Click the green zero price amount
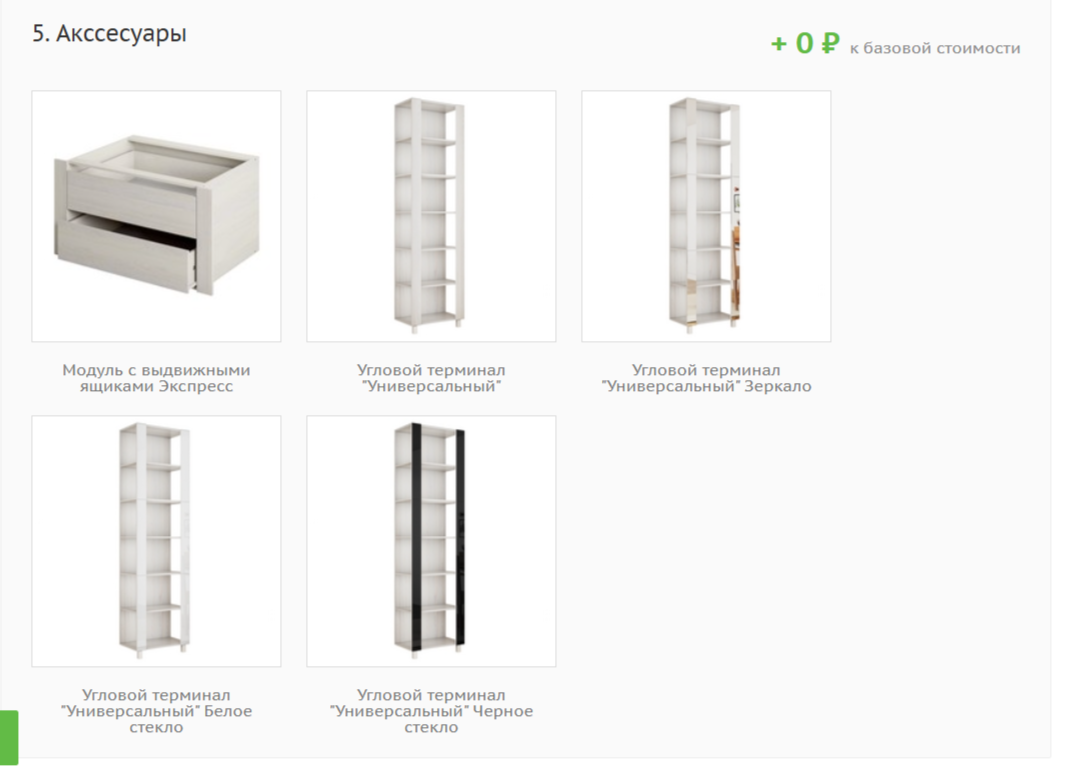The image size is (1070, 771). tap(805, 44)
